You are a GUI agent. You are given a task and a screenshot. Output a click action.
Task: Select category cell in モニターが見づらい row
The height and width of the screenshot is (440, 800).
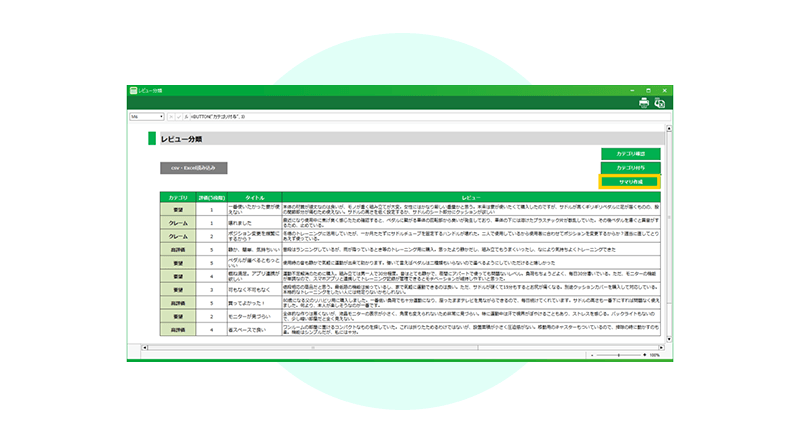[178, 316]
